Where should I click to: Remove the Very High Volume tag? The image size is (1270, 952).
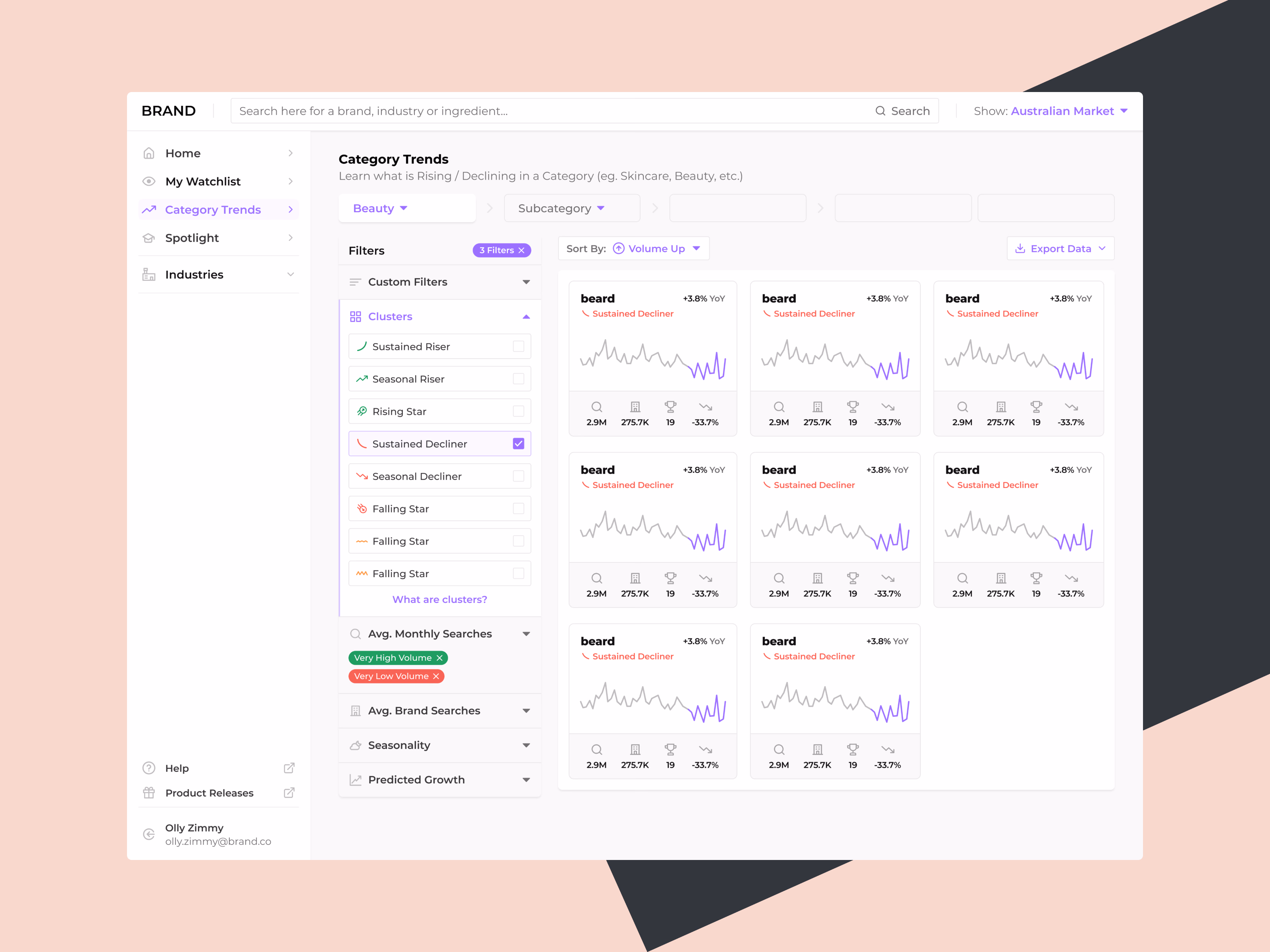coord(439,658)
